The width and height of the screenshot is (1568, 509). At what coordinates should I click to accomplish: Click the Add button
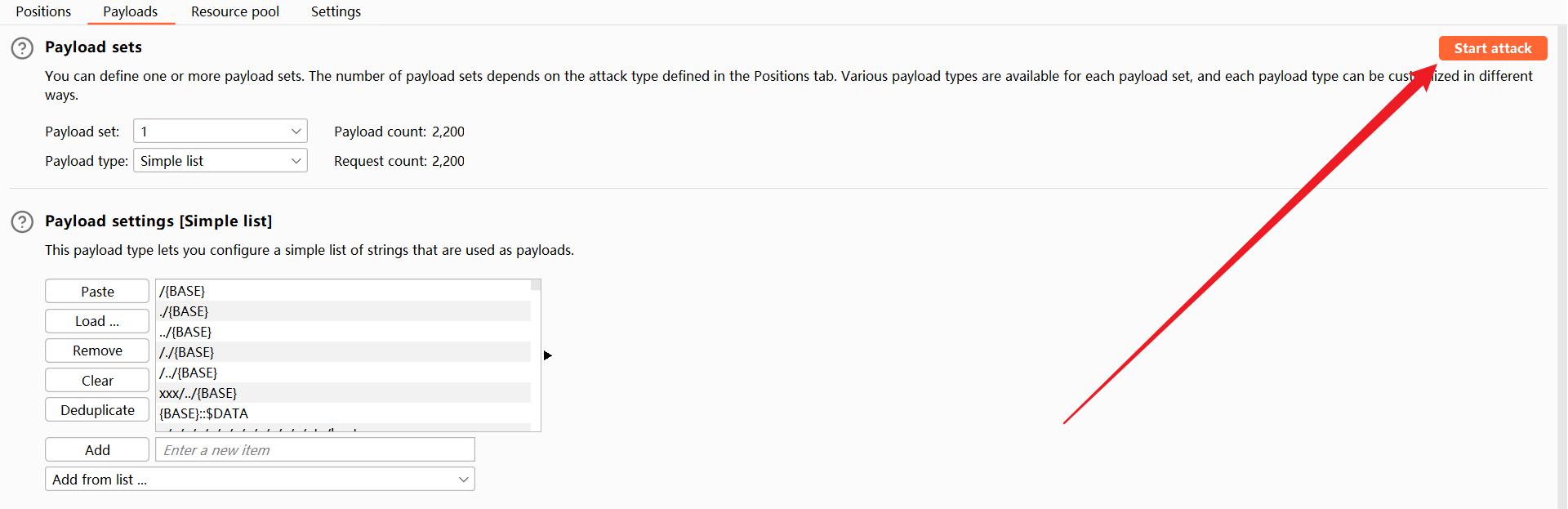pos(97,450)
